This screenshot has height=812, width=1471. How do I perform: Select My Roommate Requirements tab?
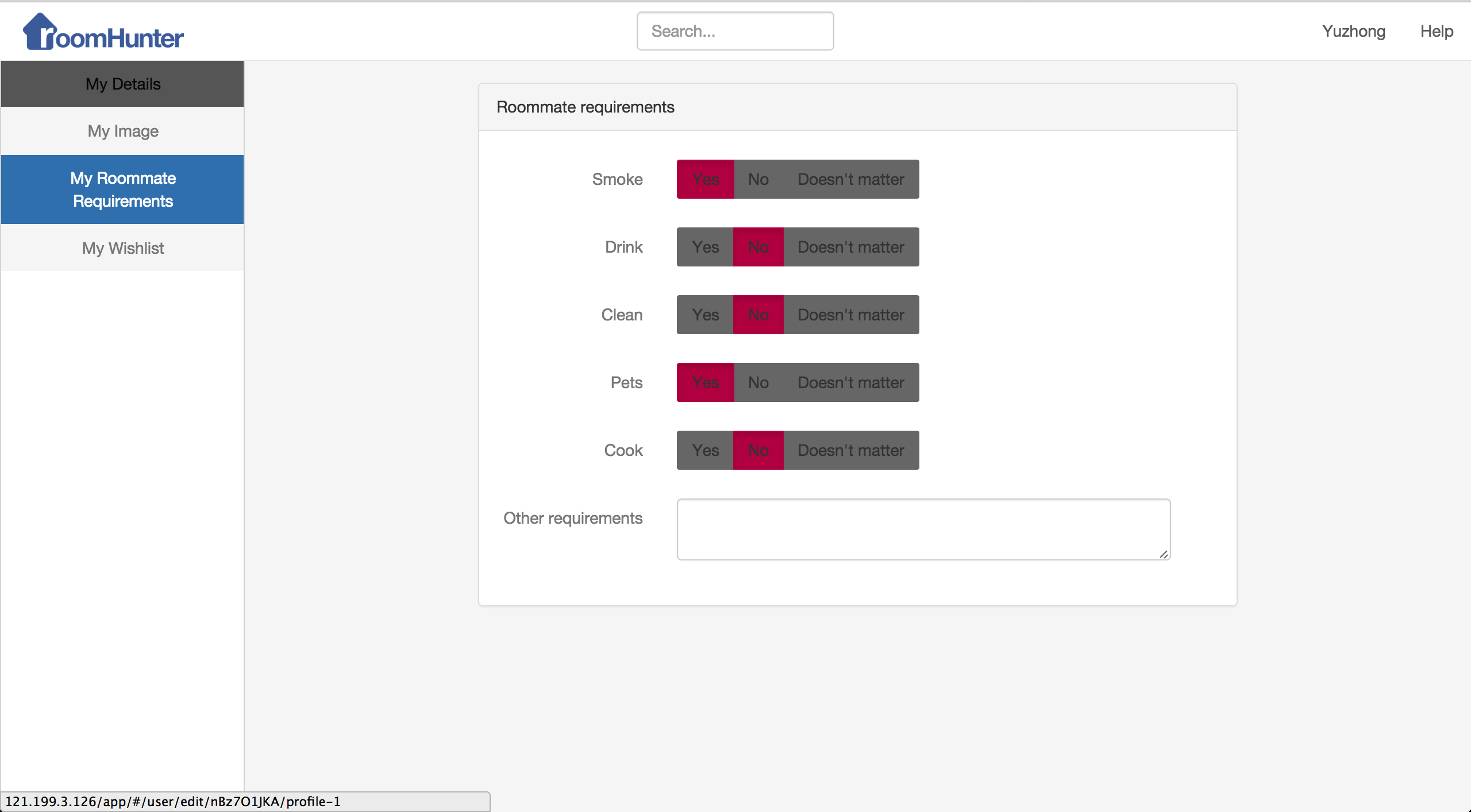pyautogui.click(x=122, y=190)
